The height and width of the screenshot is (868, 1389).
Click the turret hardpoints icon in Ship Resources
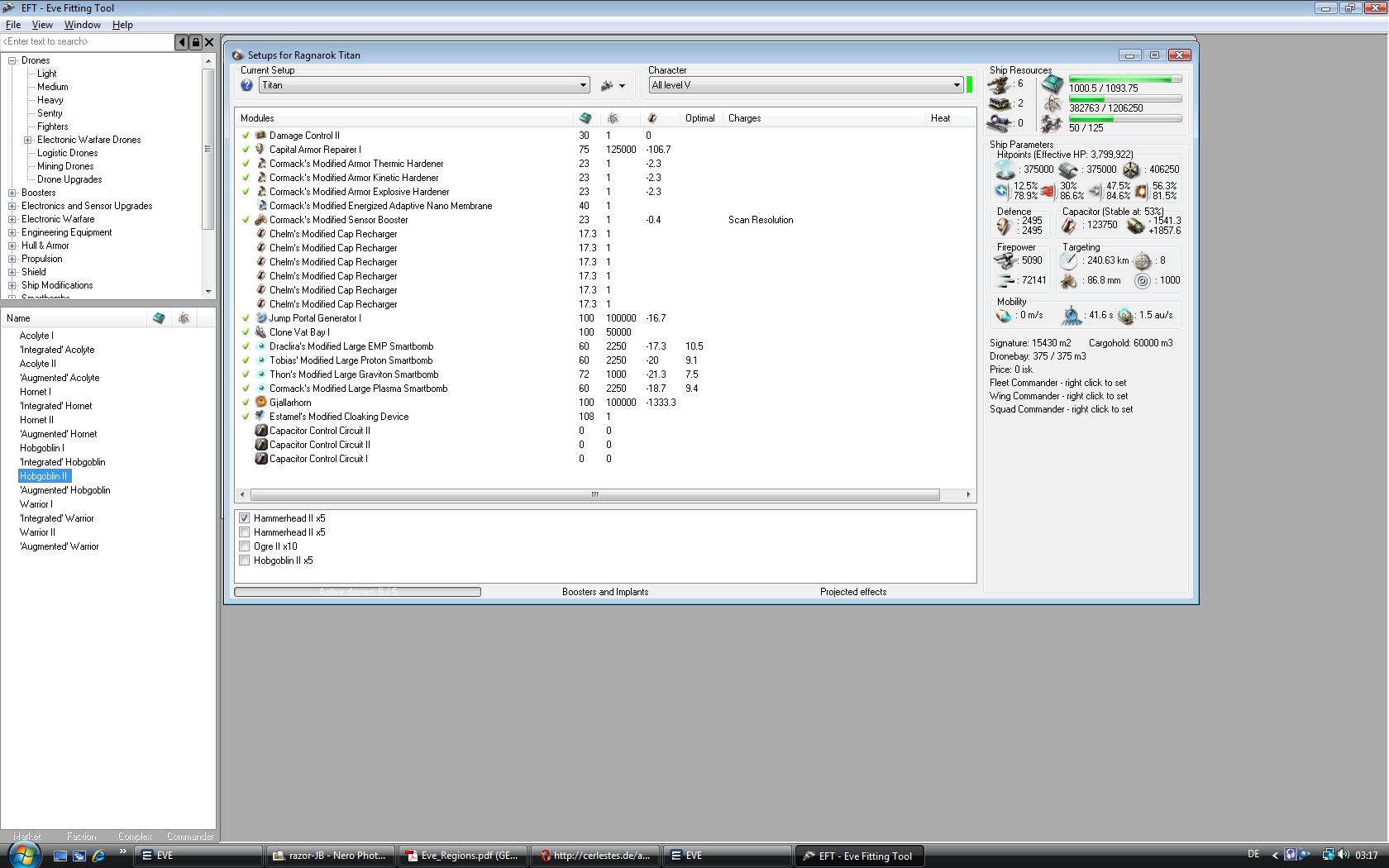coord(1000,83)
